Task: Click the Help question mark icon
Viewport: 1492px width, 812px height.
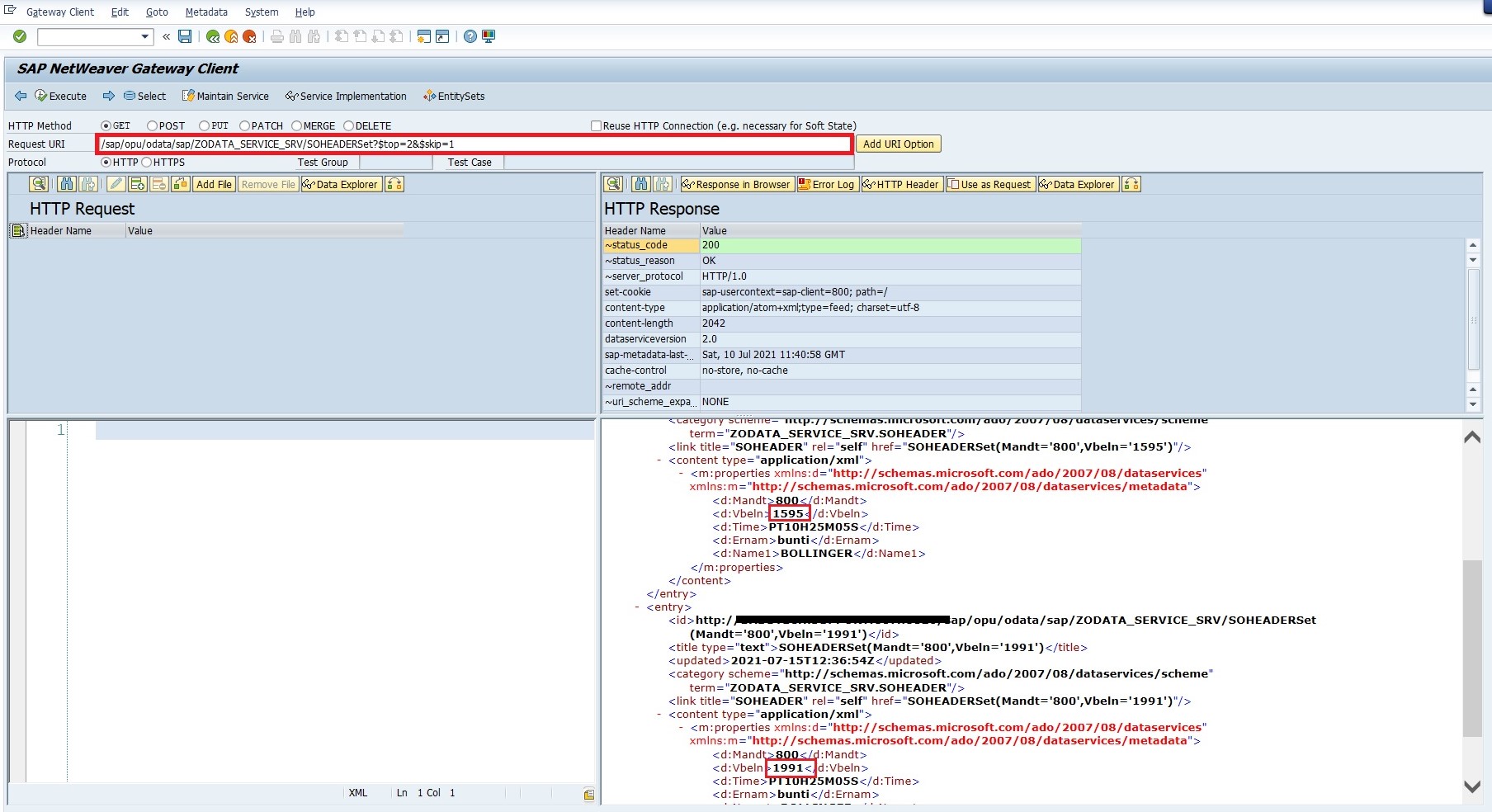Action: point(470,36)
